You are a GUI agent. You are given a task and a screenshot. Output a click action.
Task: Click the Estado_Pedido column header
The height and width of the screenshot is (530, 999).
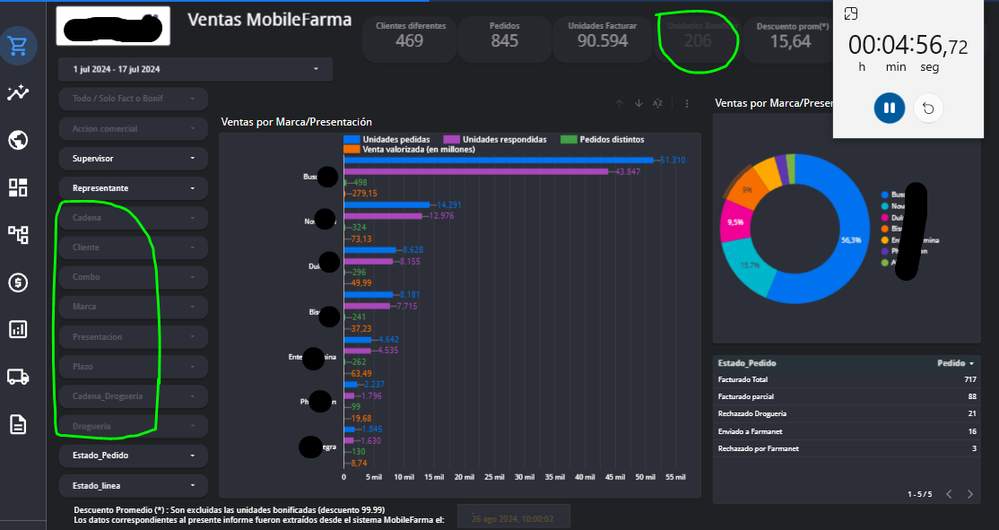pos(747,363)
